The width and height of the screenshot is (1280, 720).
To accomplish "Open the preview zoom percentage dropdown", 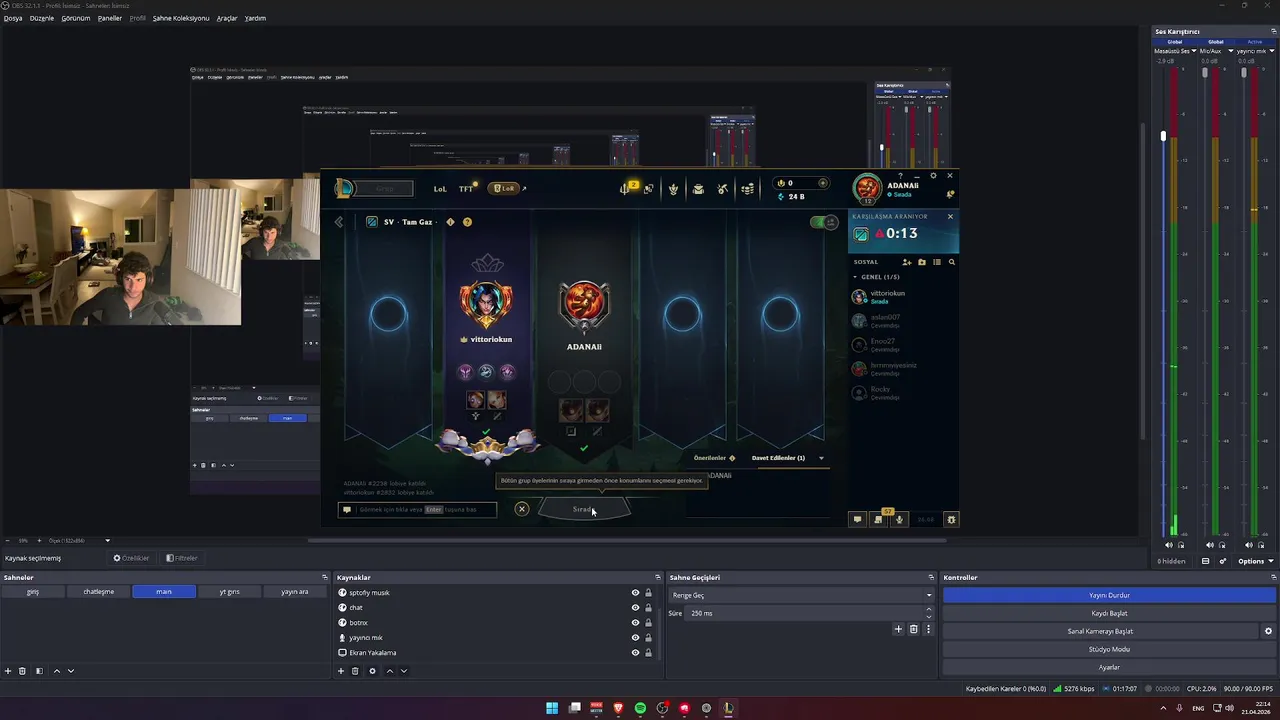I will point(107,541).
